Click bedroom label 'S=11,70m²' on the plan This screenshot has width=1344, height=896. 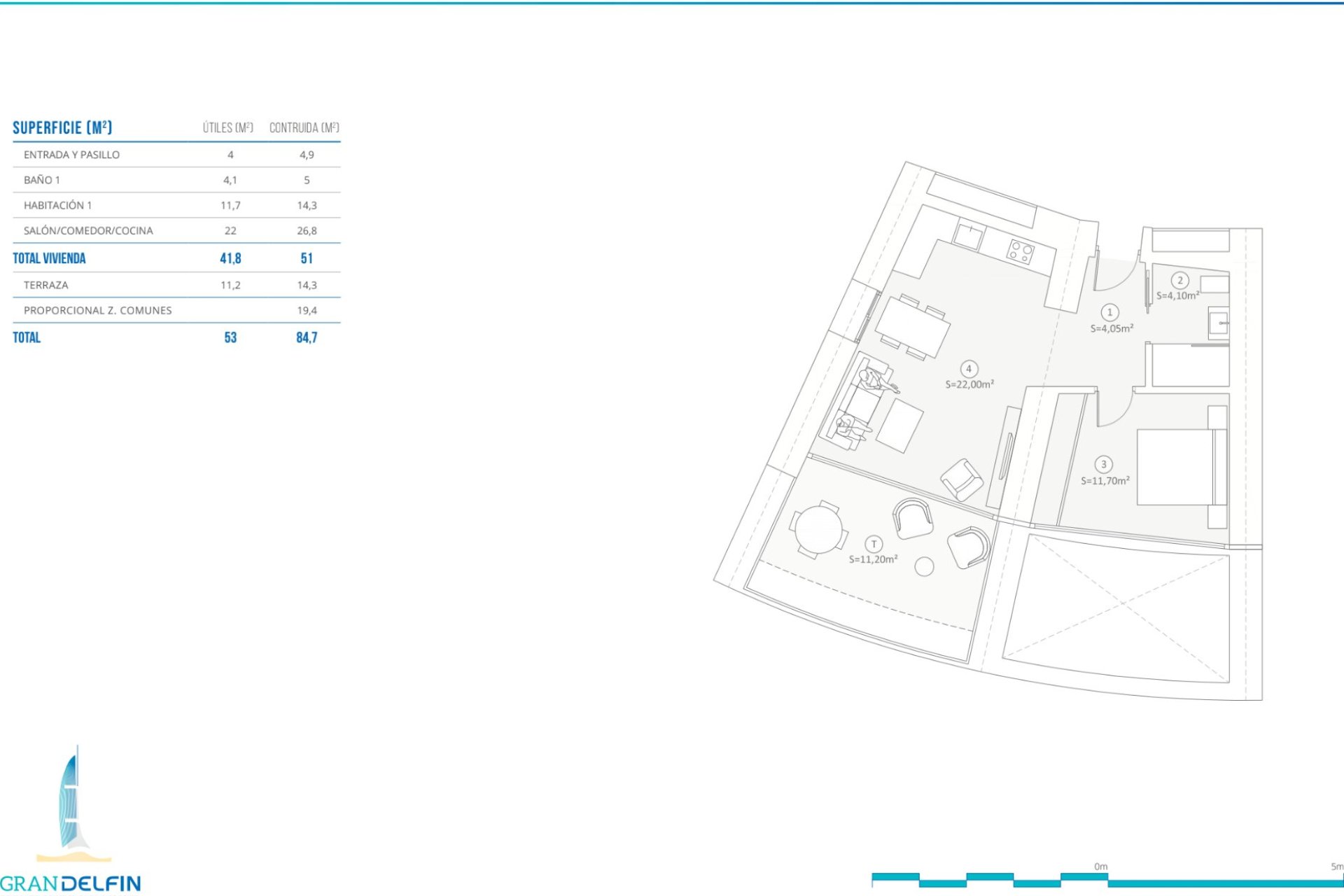(1105, 481)
